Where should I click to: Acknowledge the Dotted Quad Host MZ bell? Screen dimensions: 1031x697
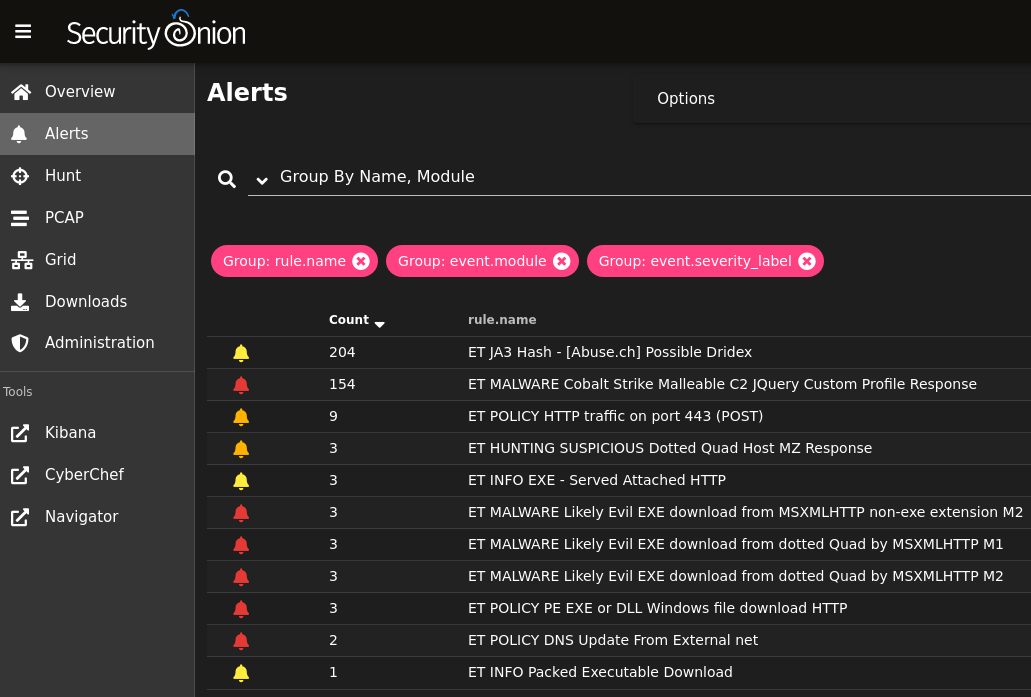point(241,449)
